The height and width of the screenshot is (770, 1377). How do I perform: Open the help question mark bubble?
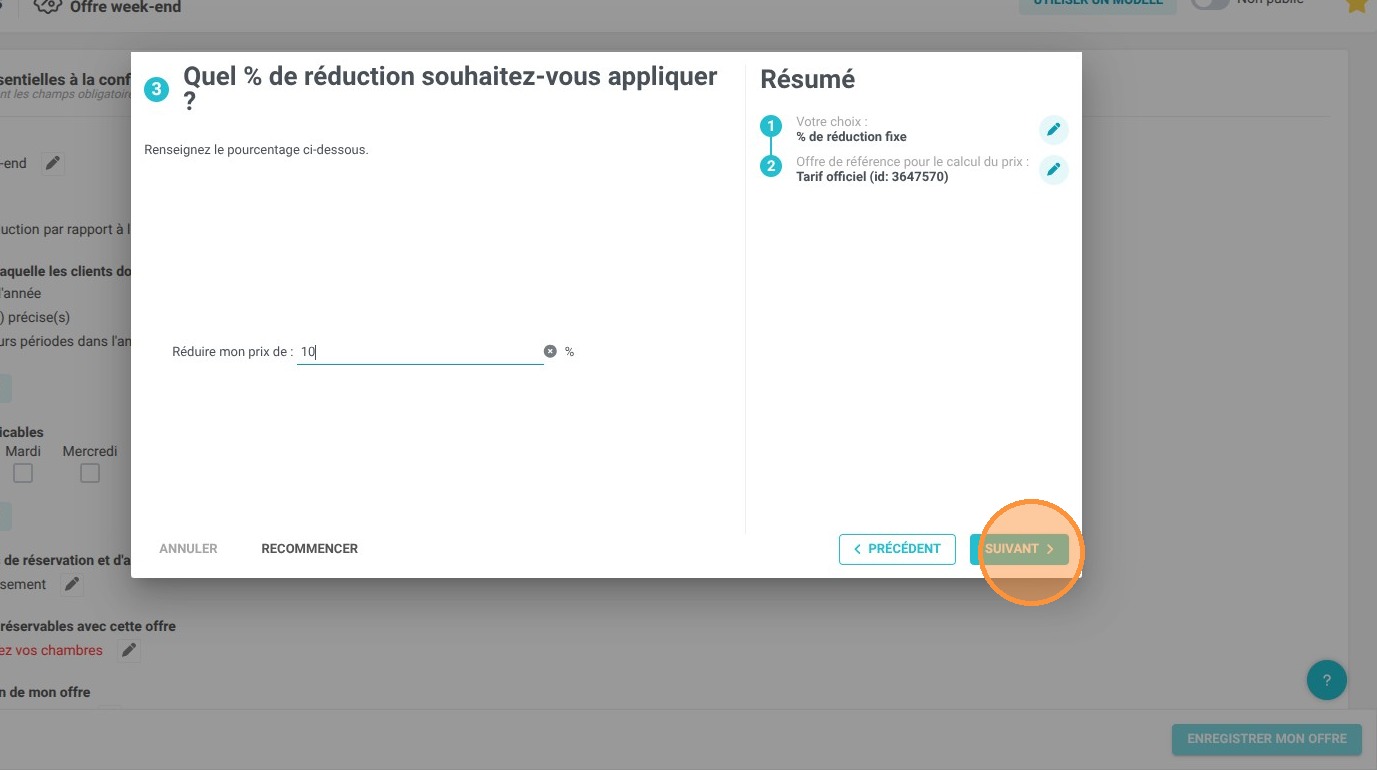coord(1327,680)
